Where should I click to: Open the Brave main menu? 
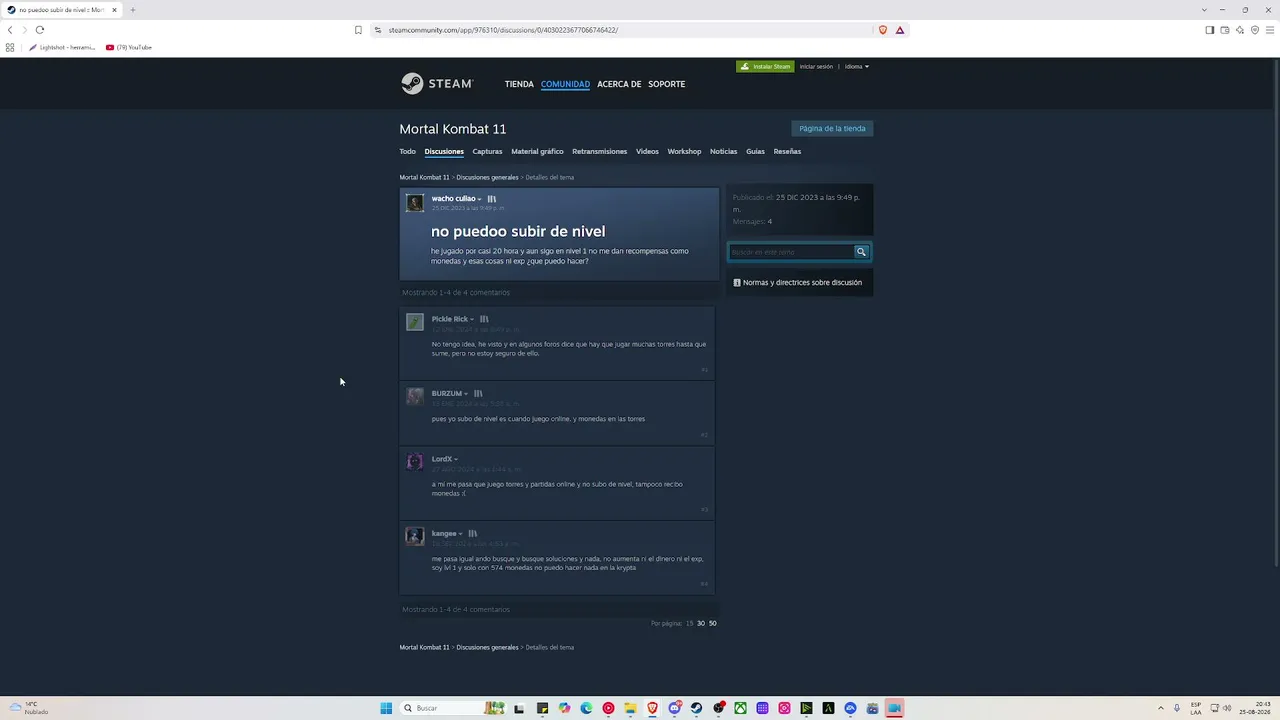pos(1270,30)
